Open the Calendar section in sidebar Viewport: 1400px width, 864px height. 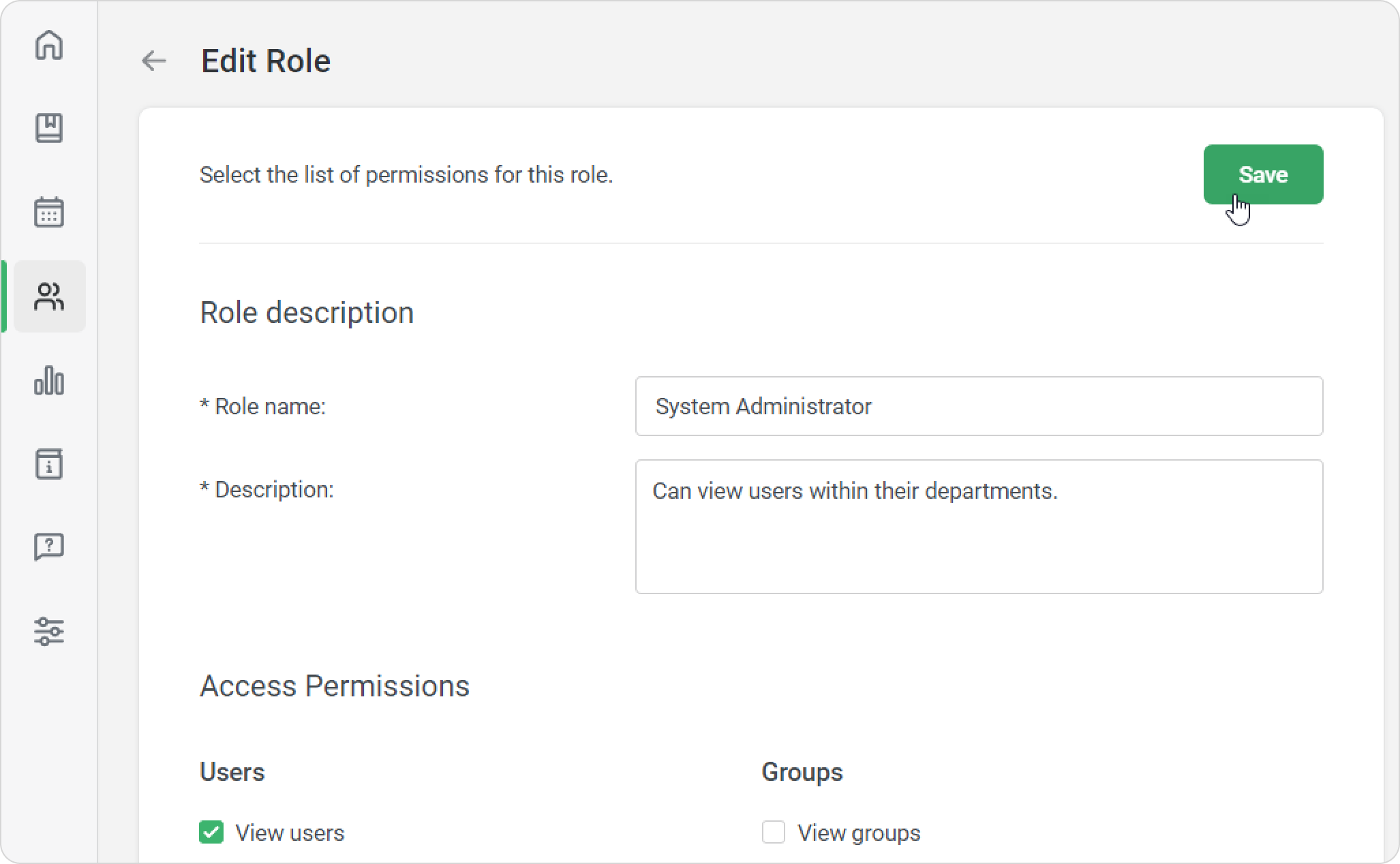pyautogui.click(x=49, y=212)
